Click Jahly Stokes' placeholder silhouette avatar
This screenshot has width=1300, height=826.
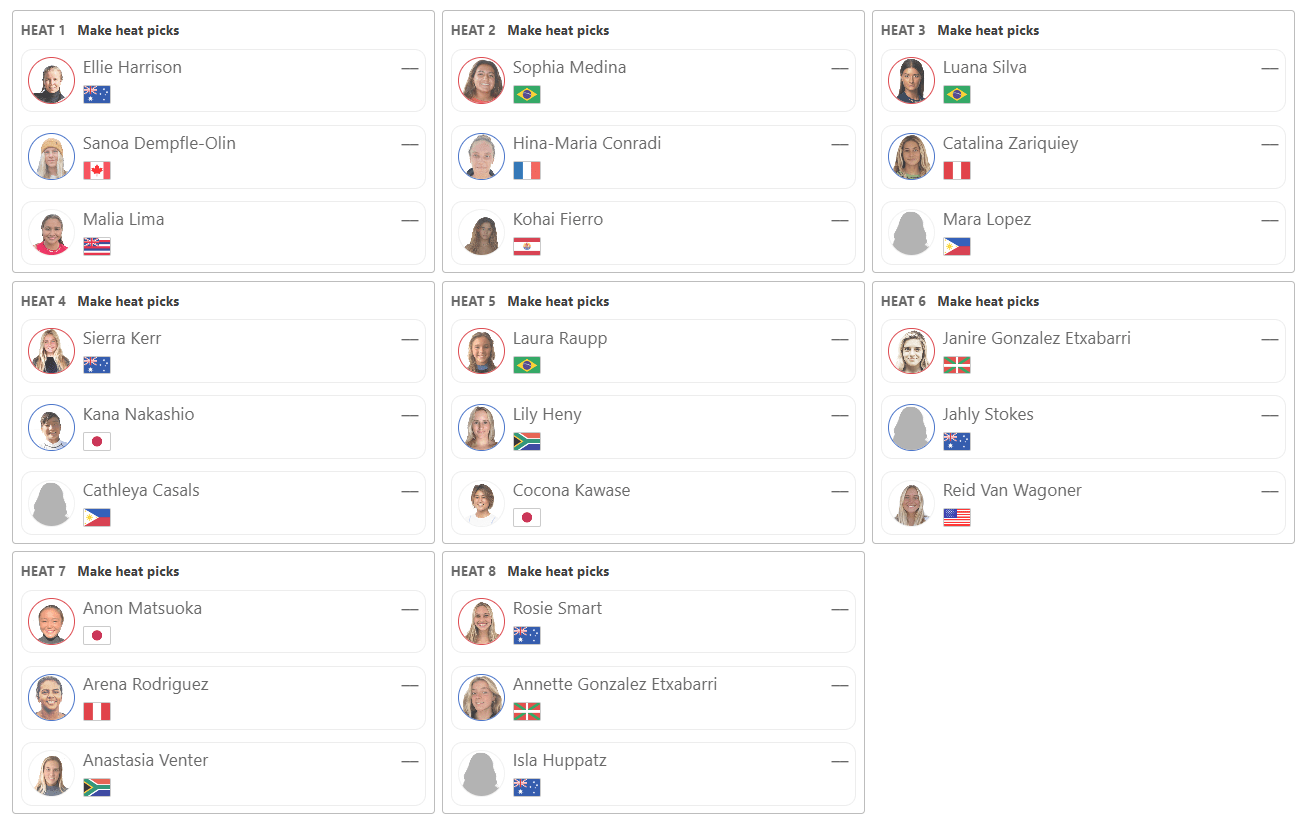(912, 428)
